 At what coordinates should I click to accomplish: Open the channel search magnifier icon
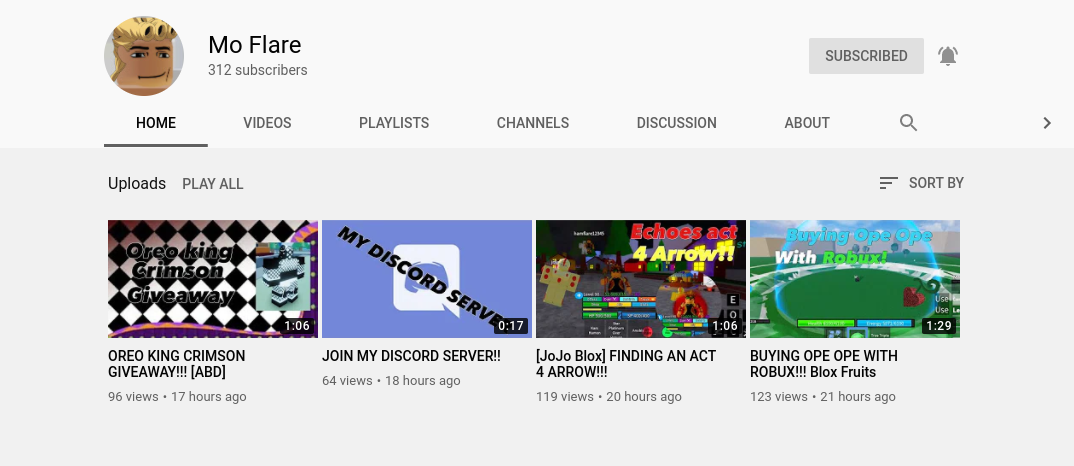pos(908,123)
